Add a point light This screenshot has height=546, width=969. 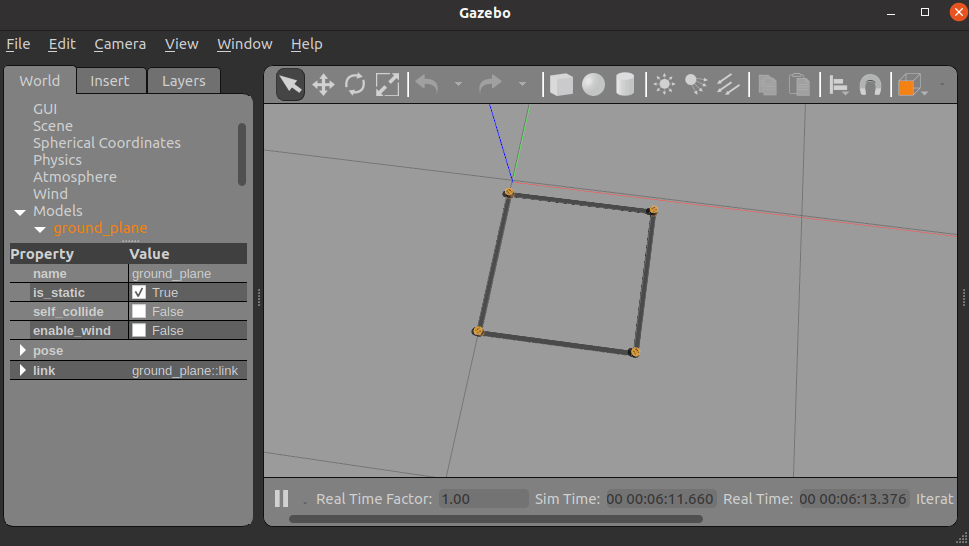pyautogui.click(x=664, y=85)
